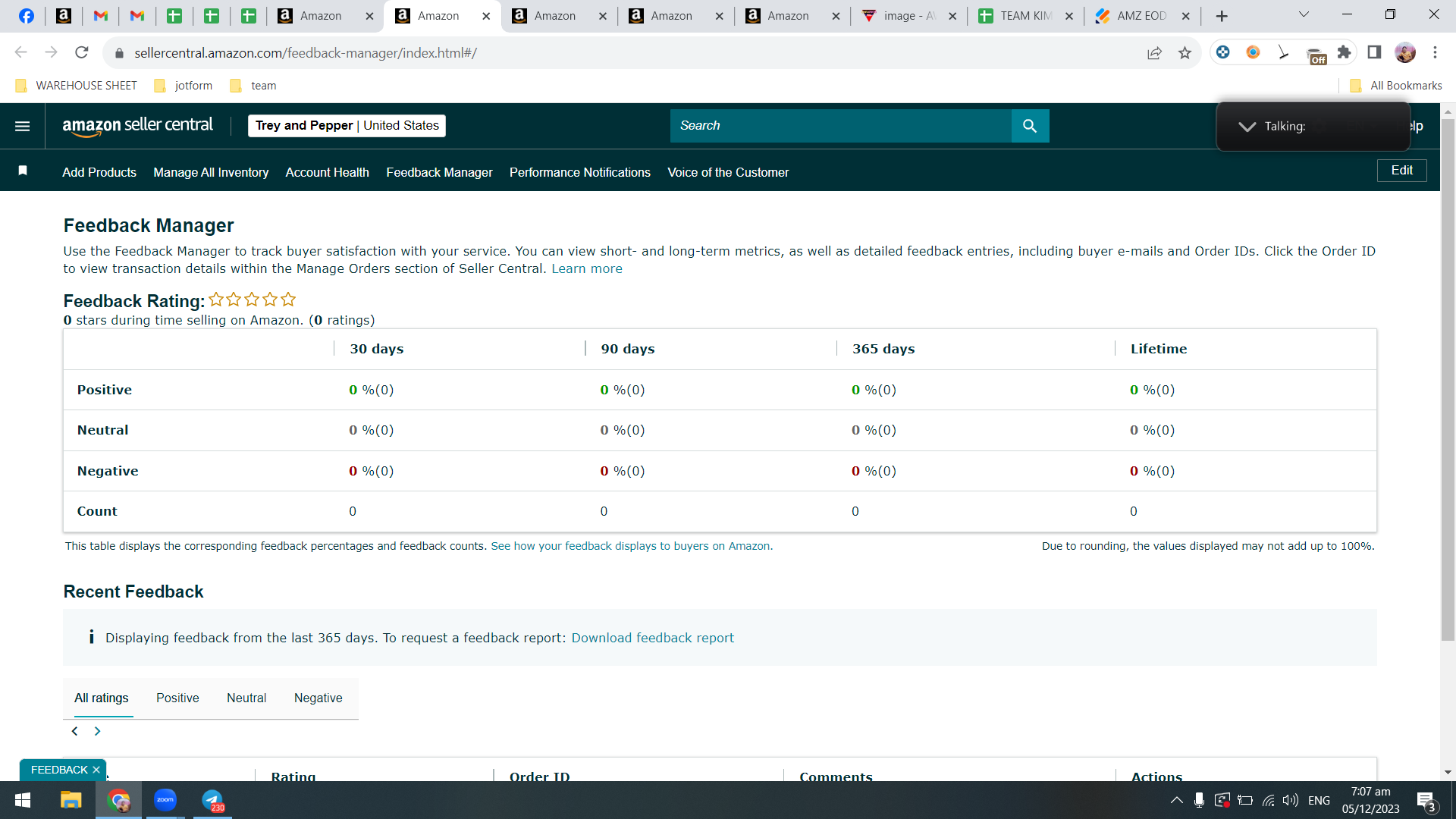Switch to the Negative feedback tab
Screen dimensions: 1456x819
tap(318, 698)
